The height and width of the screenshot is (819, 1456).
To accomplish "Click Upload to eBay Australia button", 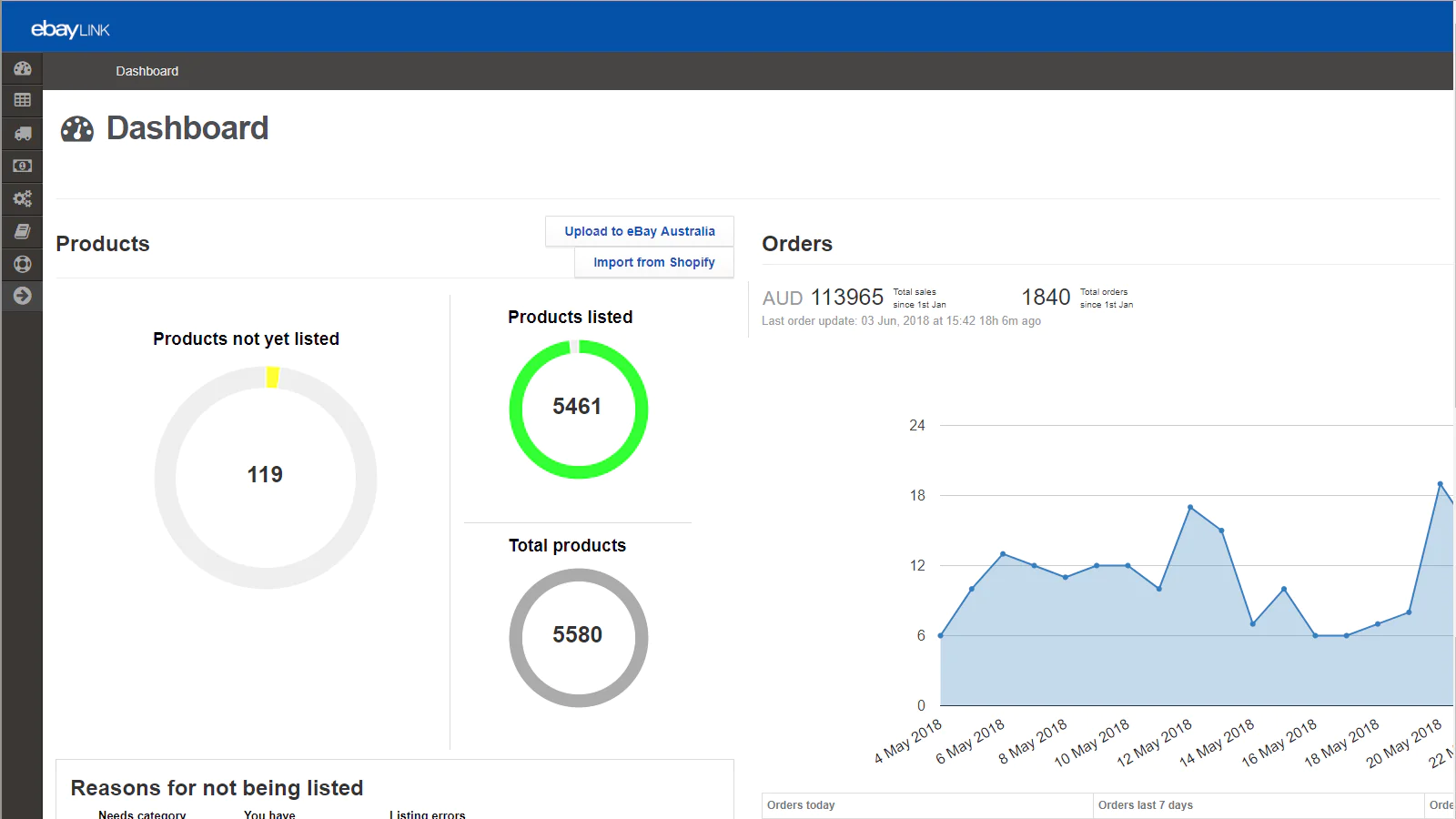I will (639, 231).
